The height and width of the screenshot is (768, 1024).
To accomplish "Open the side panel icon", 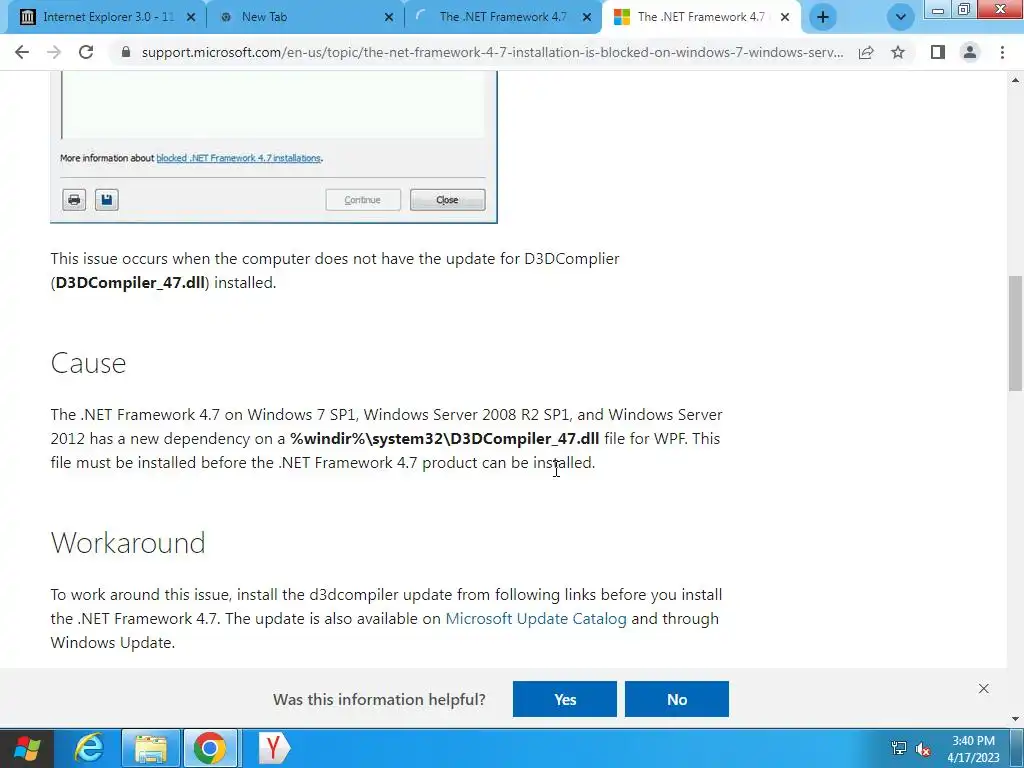I will 938,52.
